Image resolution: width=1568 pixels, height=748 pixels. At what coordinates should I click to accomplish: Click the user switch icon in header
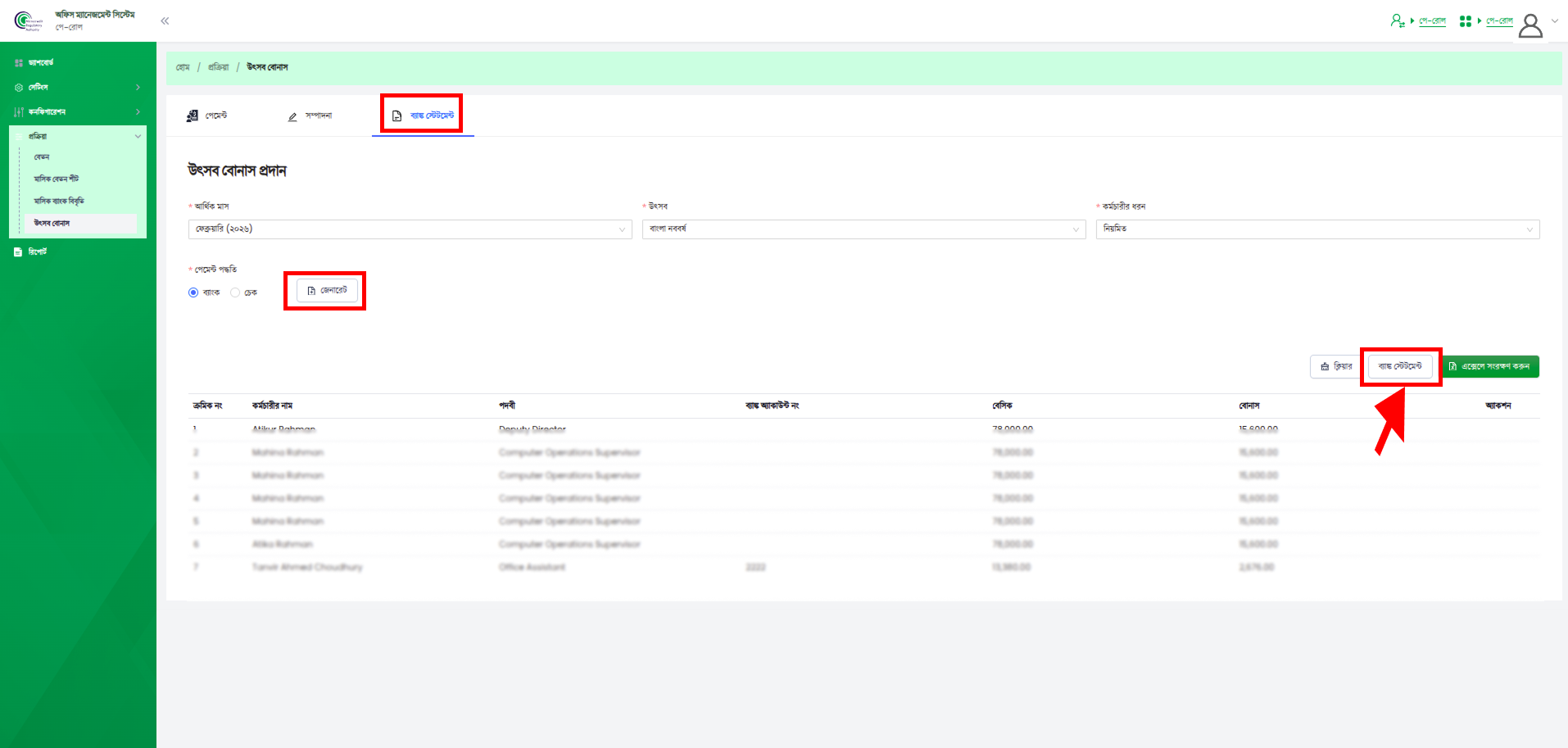pos(1398,20)
